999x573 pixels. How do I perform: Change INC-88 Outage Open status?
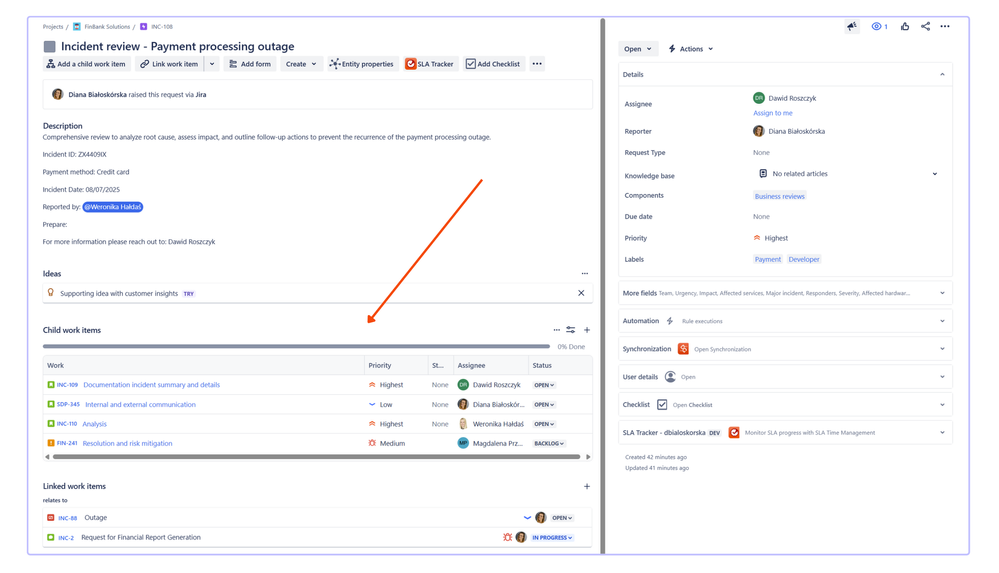point(562,518)
